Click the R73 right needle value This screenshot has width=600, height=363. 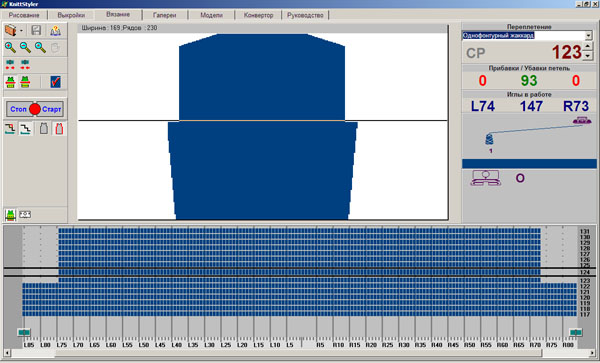pos(576,106)
